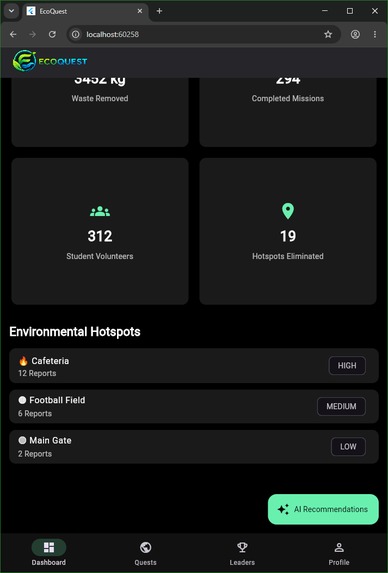Viewport: 388px width, 573px height.
Task: Click the 6 Reports text
Action: (x=35, y=414)
